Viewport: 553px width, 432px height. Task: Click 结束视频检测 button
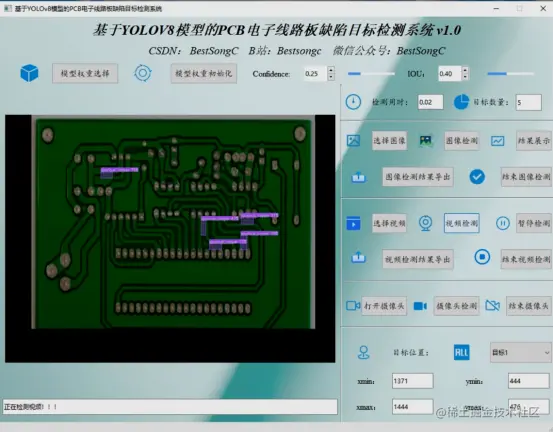pyautogui.click(x=526, y=260)
